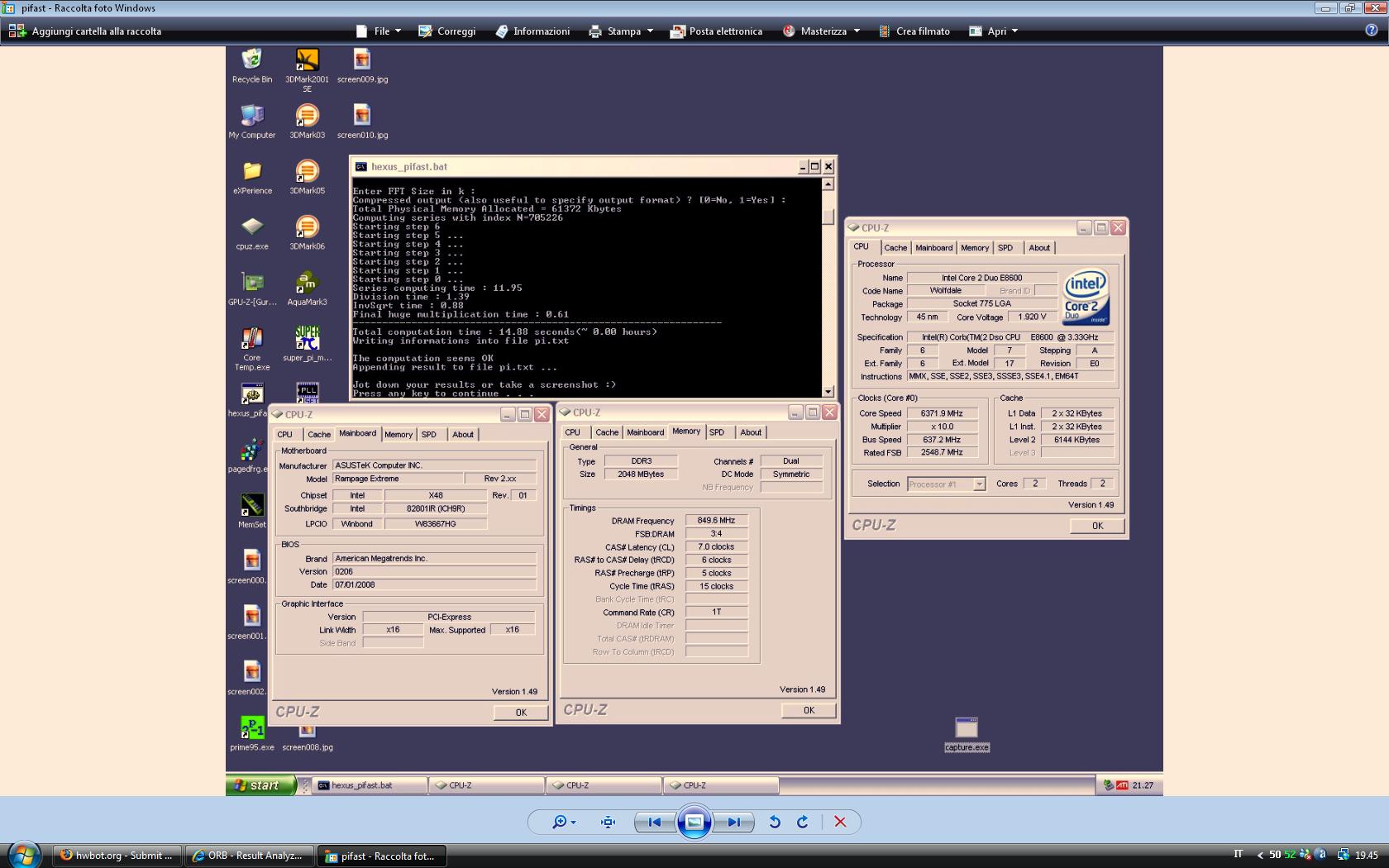The image size is (1389, 868).
Task: Click the My Computer desktop icon
Action: [x=252, y=122]
